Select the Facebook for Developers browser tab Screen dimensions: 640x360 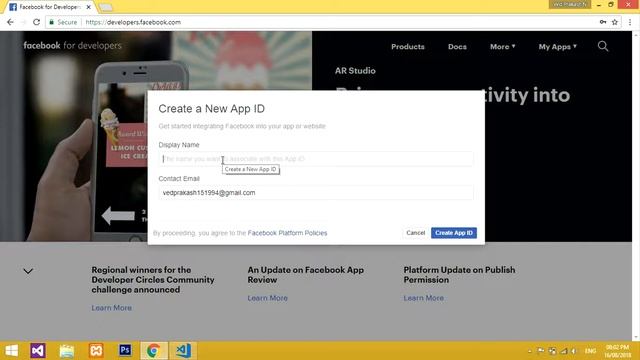coord(49,7)
